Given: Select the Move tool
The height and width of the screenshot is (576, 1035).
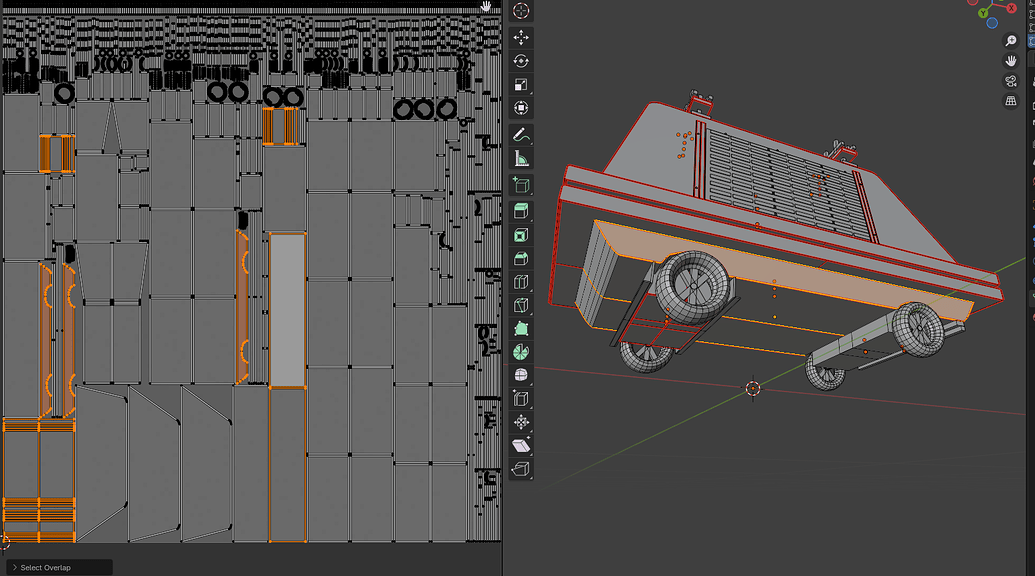Looking at the screenshot, I should (521, 38).
